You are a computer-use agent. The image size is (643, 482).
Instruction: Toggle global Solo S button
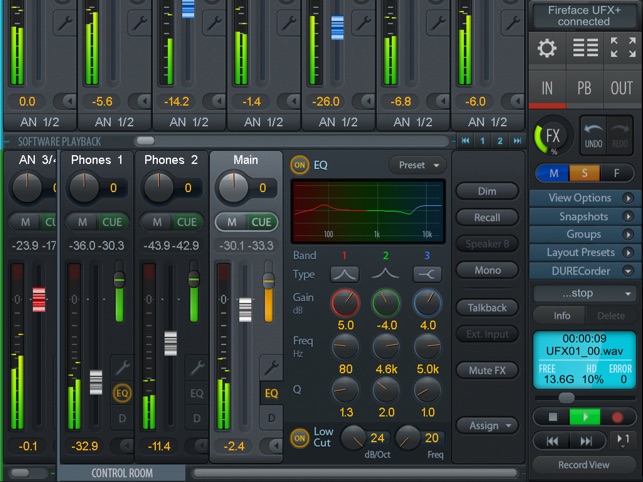pos(584,173)
